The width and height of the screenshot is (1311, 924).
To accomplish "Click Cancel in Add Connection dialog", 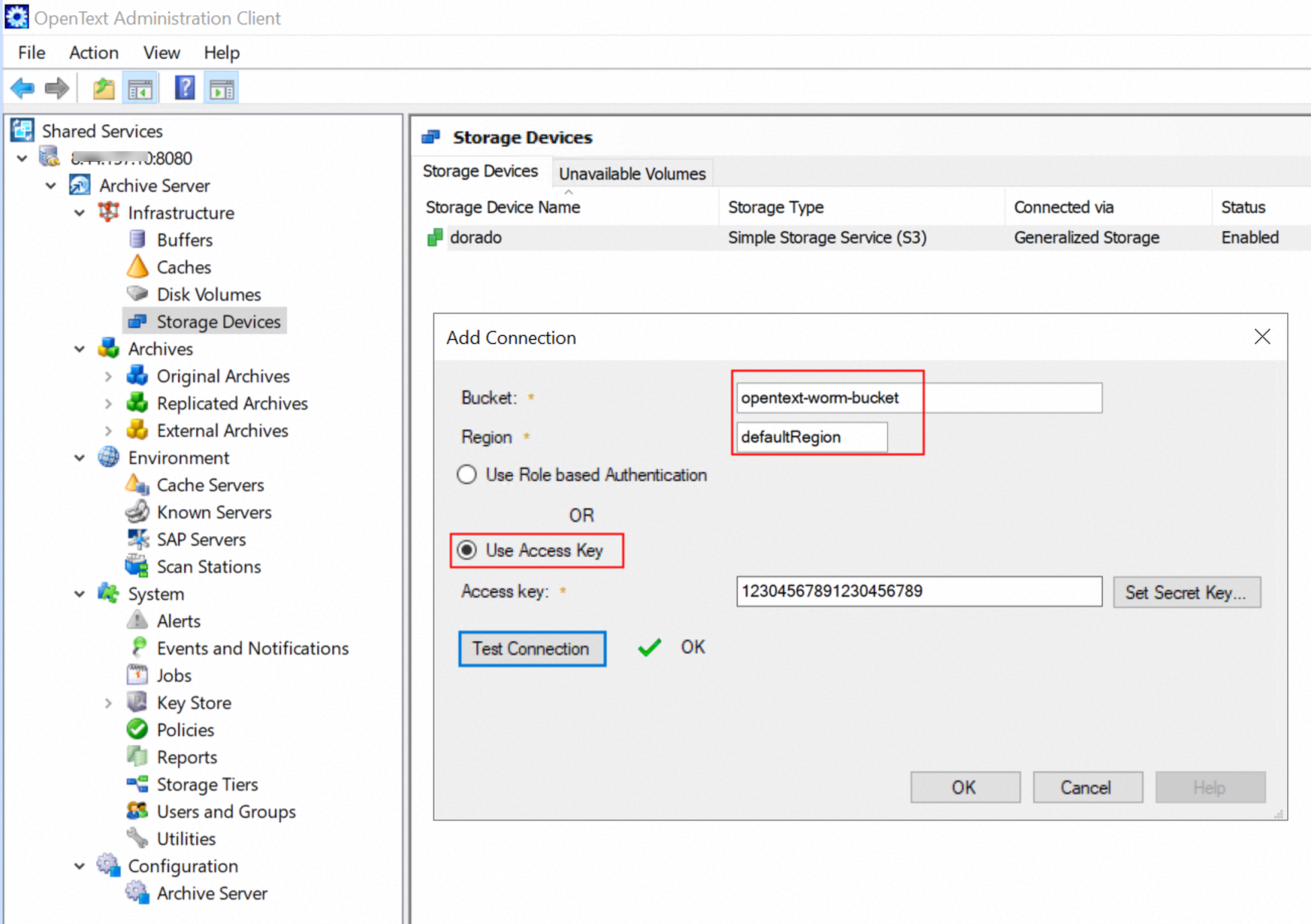I will tap(1088, 787).
